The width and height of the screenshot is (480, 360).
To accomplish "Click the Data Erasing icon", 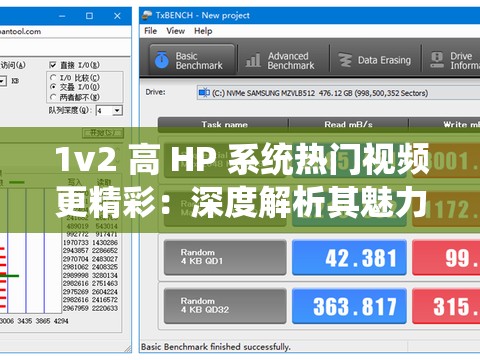I will coord(345,60).
